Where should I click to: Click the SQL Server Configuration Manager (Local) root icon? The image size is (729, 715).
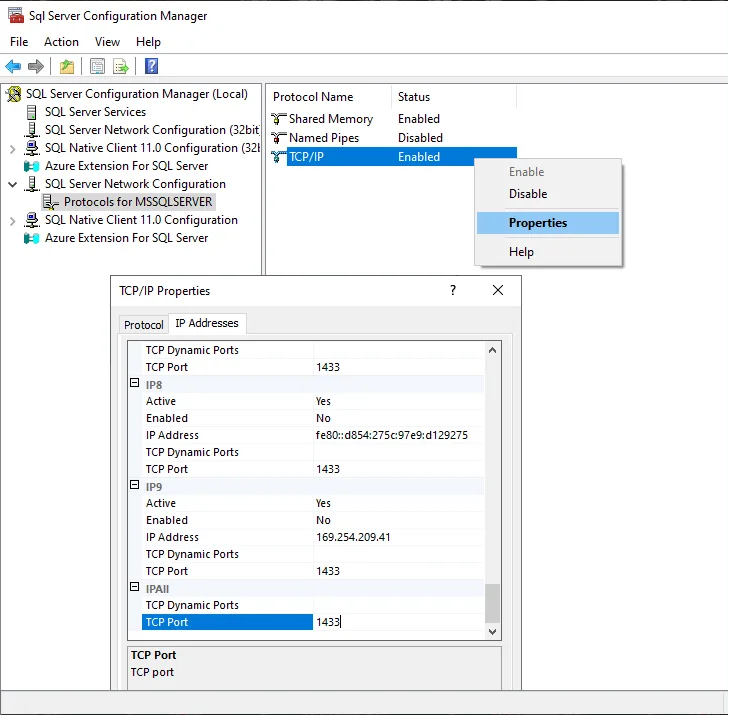pyautogui.click(x=14, y=94)
